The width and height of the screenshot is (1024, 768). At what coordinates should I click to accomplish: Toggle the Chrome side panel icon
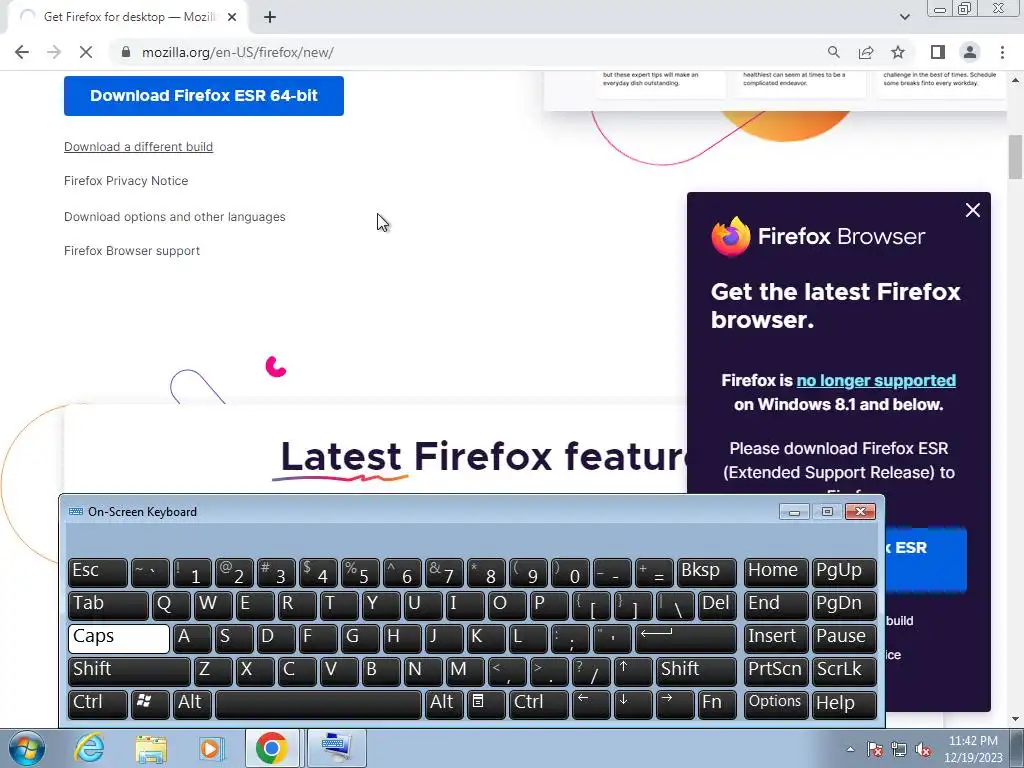tap(938, 52)
